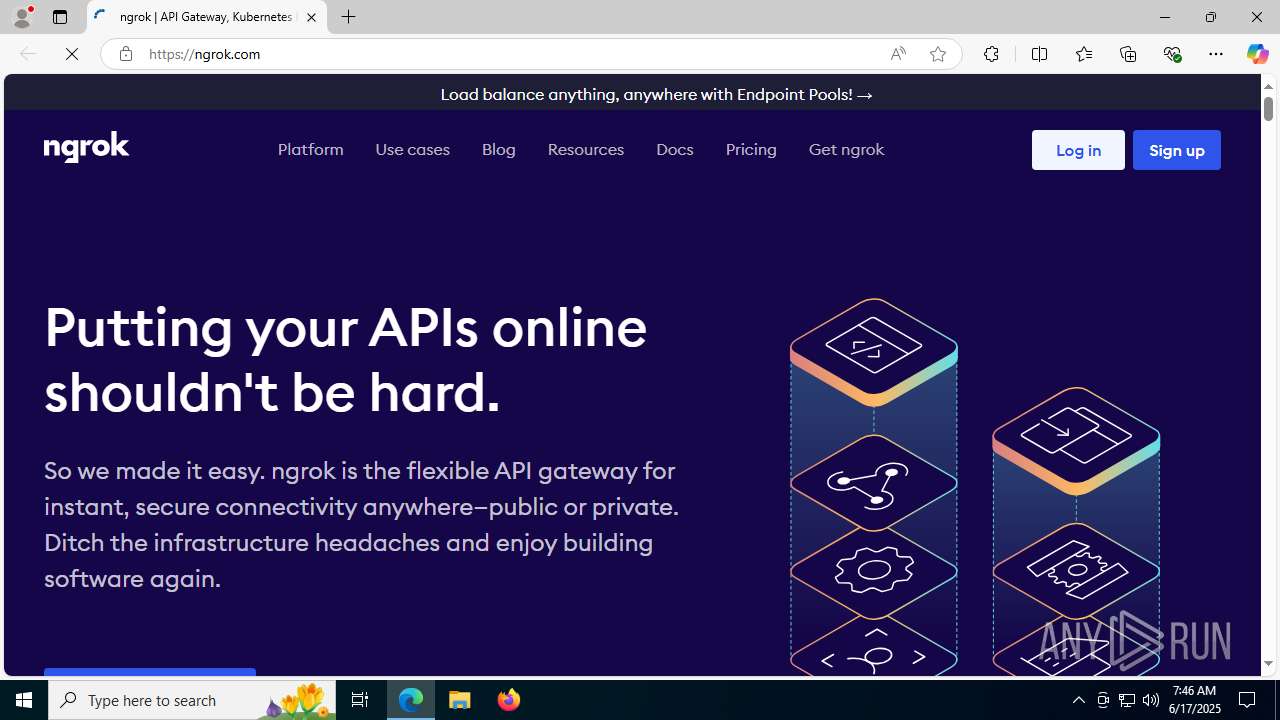This screenshot has width=1280, height=720.
Task: Click scrollbar down arrow
Action: coord(1268,664)
